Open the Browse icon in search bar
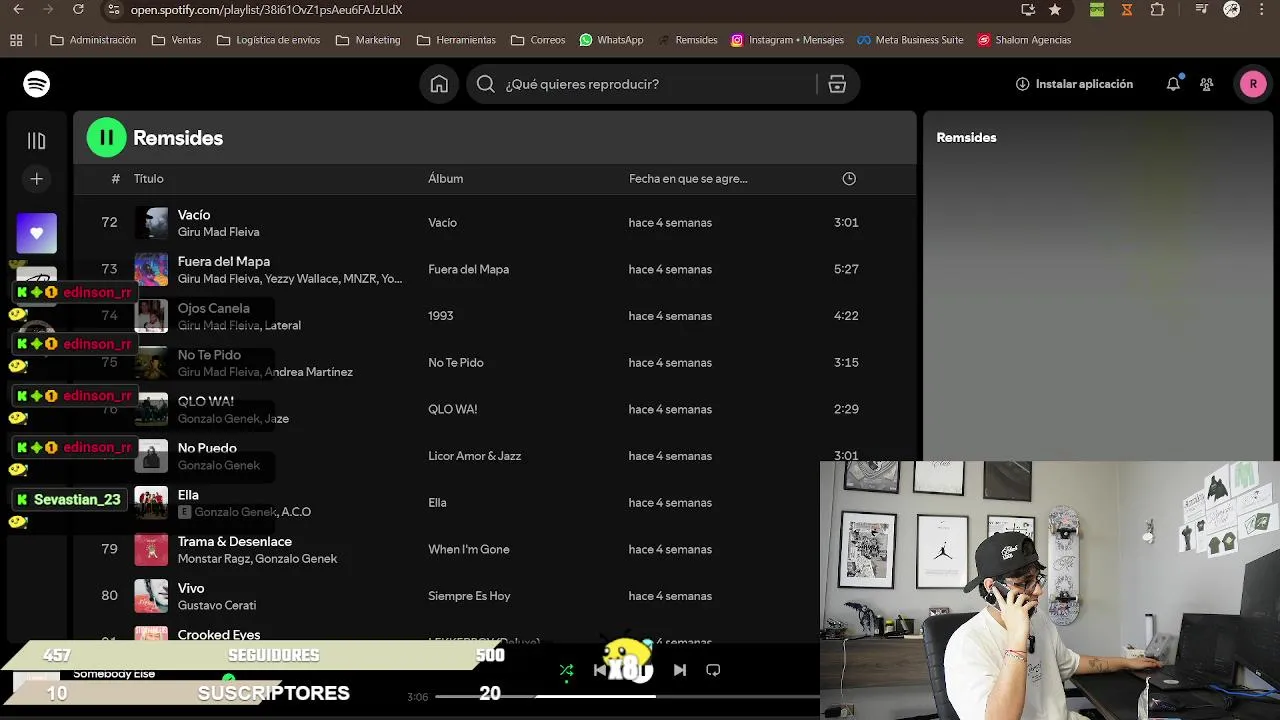Image resolution: width=1280 pixels, height=720 pixels. [x=837, y=84]
